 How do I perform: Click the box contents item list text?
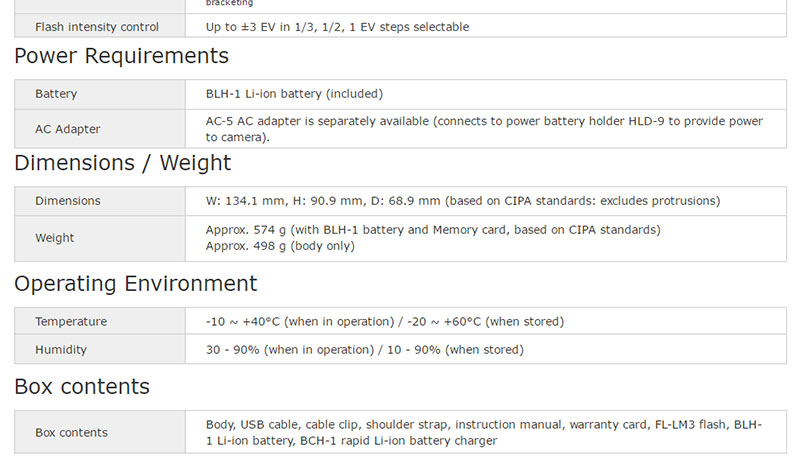tap(484, 433)
